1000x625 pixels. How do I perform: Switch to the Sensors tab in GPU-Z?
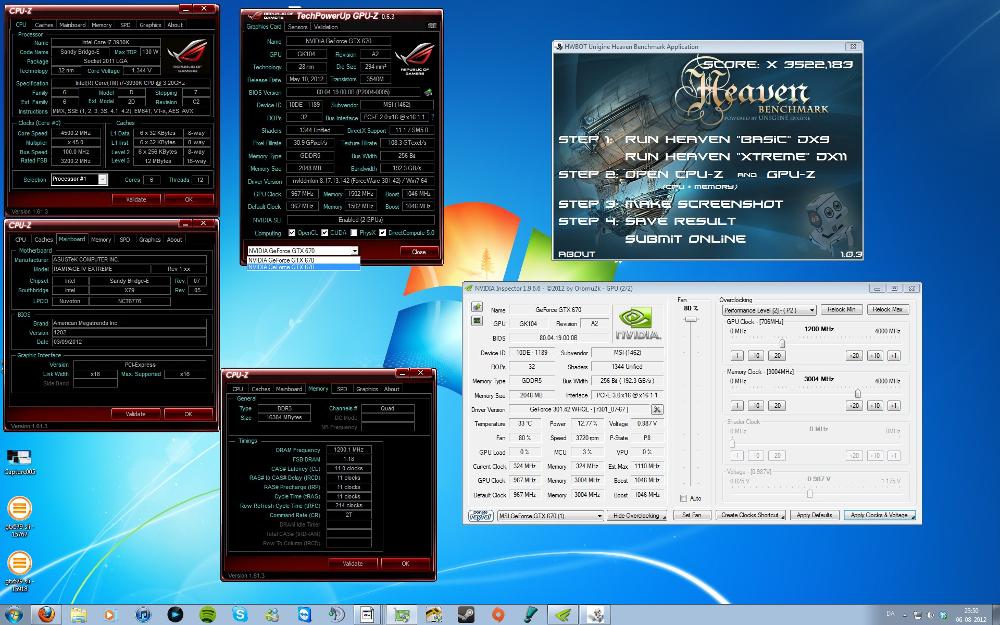coord(297,27)
